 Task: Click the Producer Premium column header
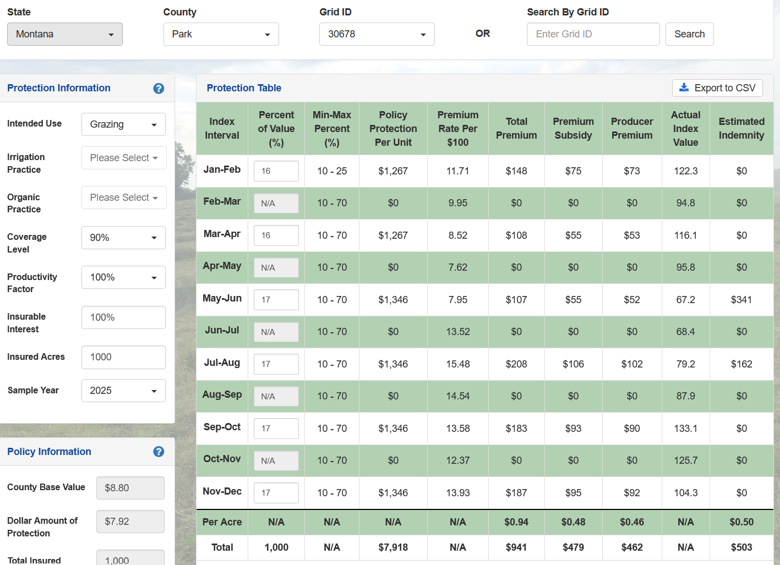click(632, 128)
